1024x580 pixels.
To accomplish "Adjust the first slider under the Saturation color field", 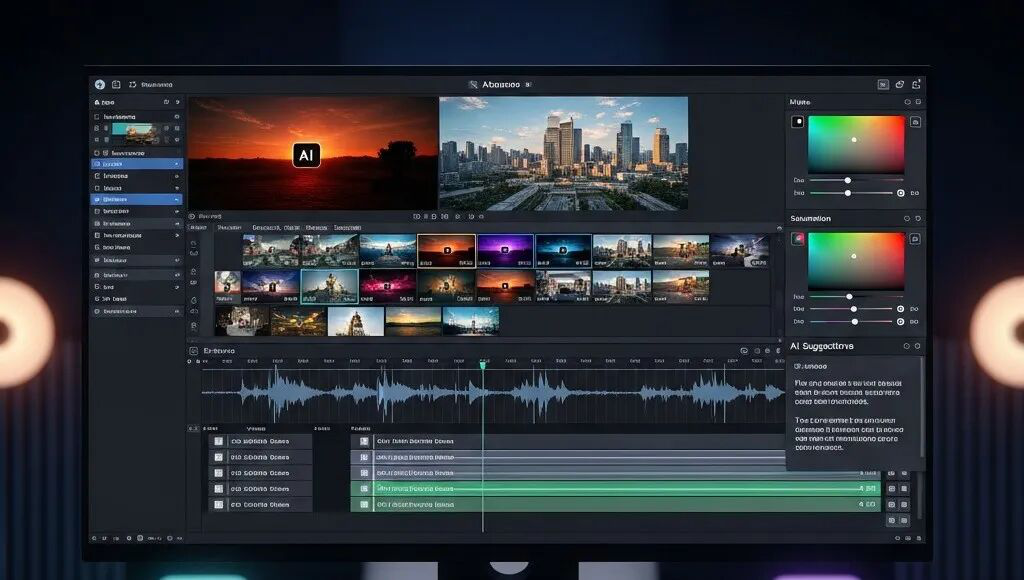I will (x=857, y=297).
